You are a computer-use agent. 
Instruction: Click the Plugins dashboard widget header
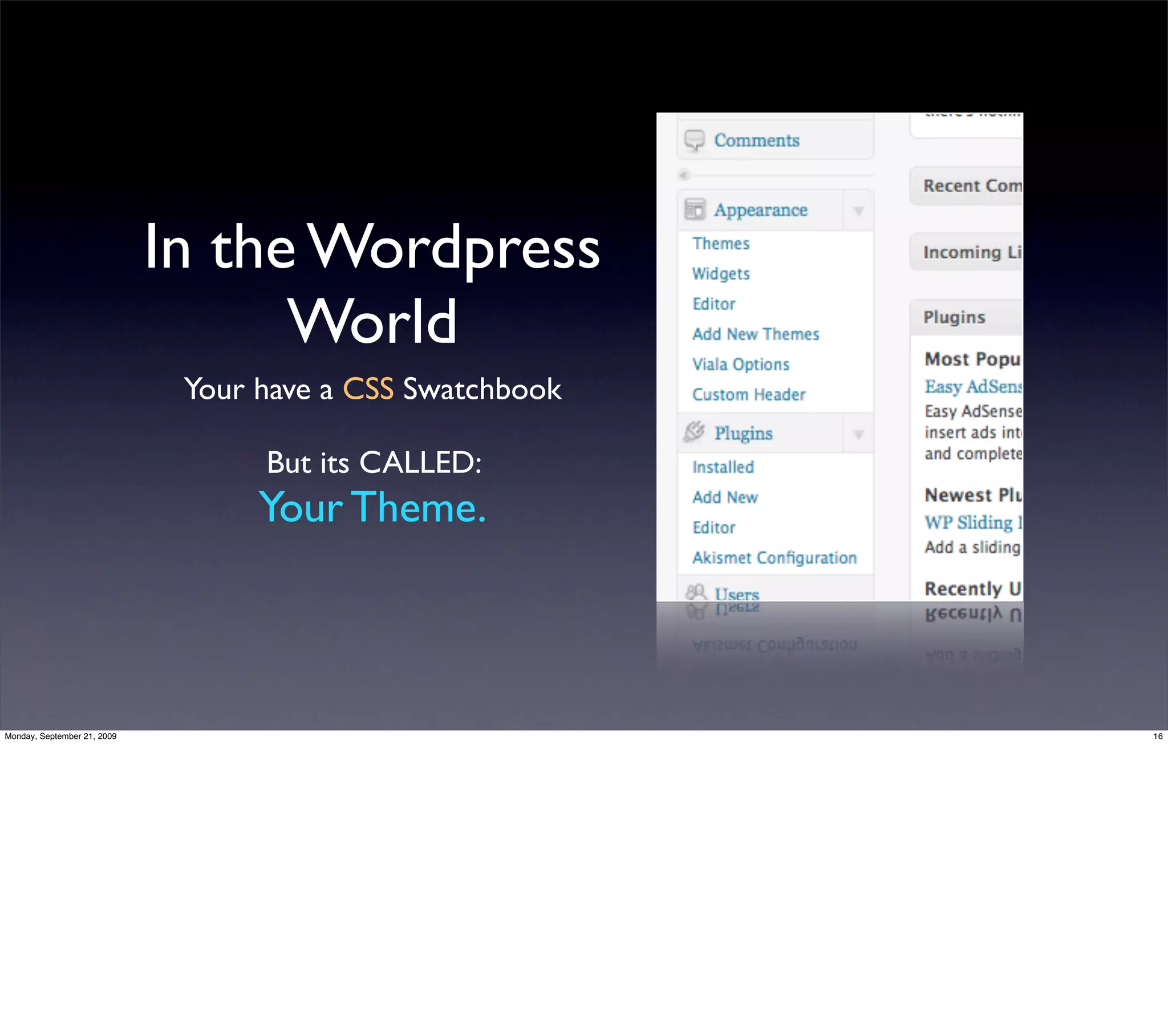click(966, 317)
